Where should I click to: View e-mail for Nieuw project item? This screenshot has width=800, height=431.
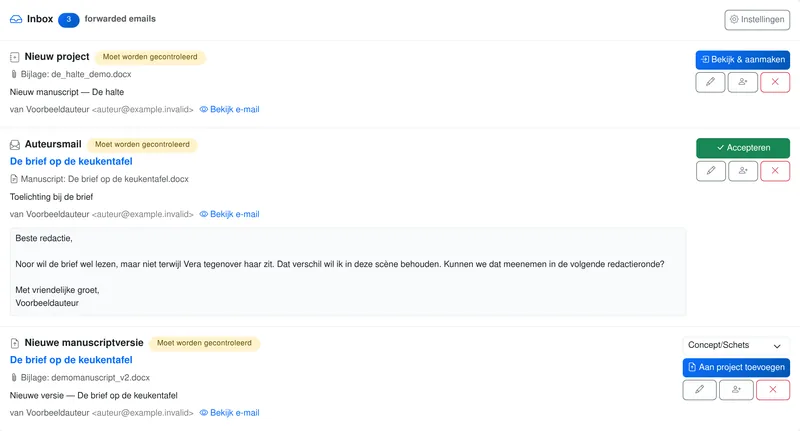(229, 110)
